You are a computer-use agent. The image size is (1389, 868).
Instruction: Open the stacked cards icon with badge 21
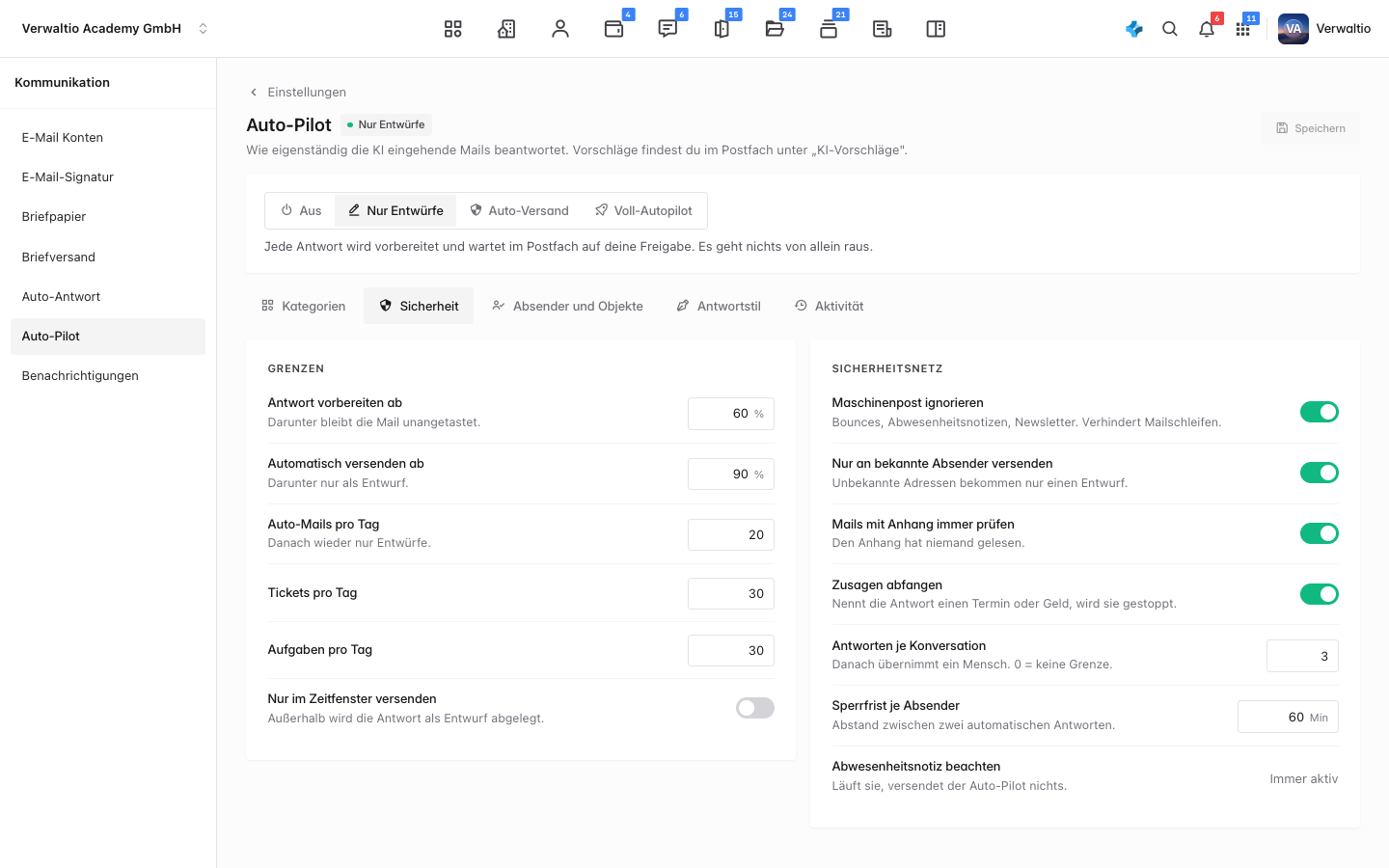pos(829,29)
